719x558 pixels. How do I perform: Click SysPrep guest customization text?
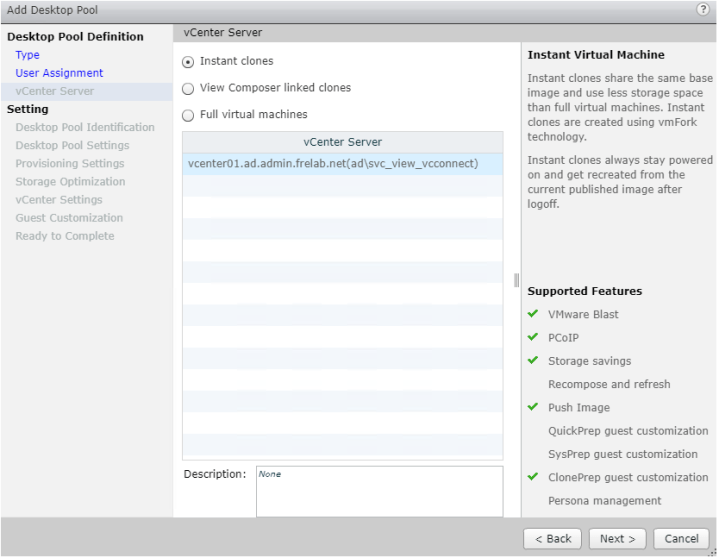click(623, 454)
